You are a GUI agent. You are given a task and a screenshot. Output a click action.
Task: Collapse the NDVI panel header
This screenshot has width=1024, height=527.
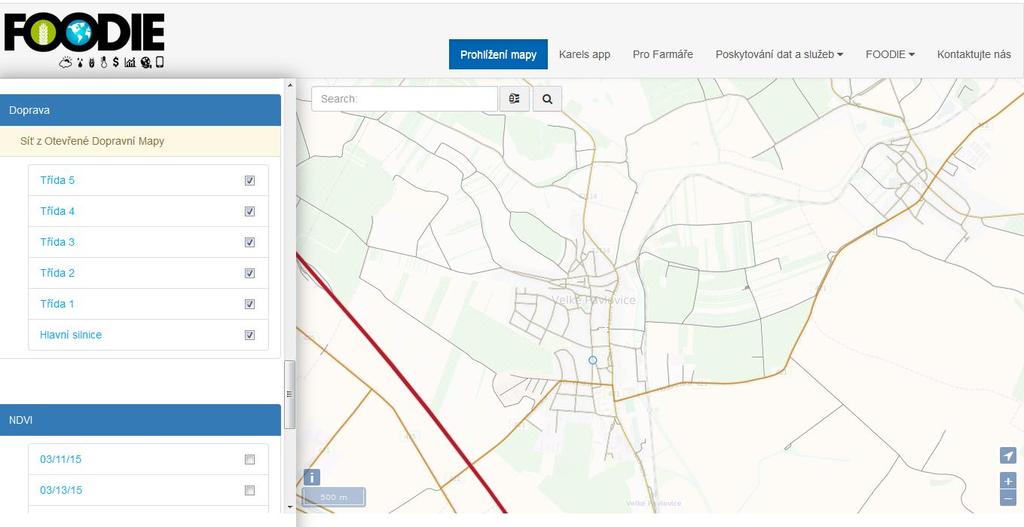(140, 420)
